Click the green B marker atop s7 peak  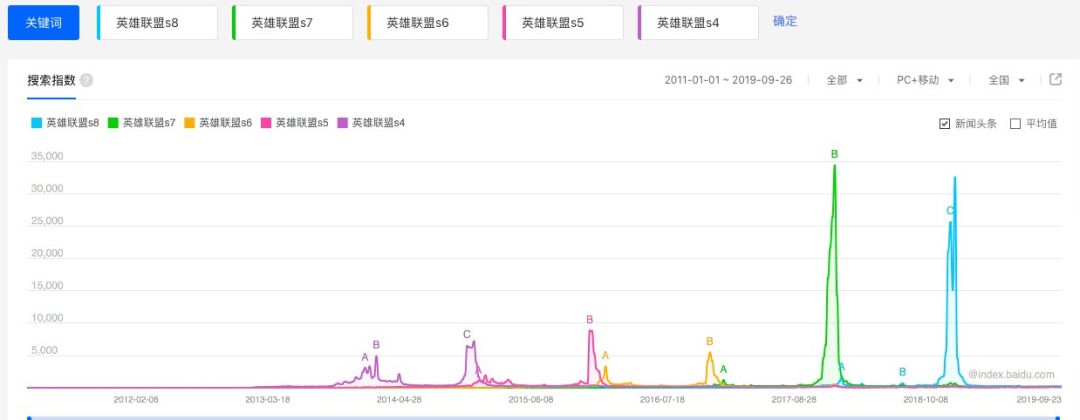click(834, 154)
